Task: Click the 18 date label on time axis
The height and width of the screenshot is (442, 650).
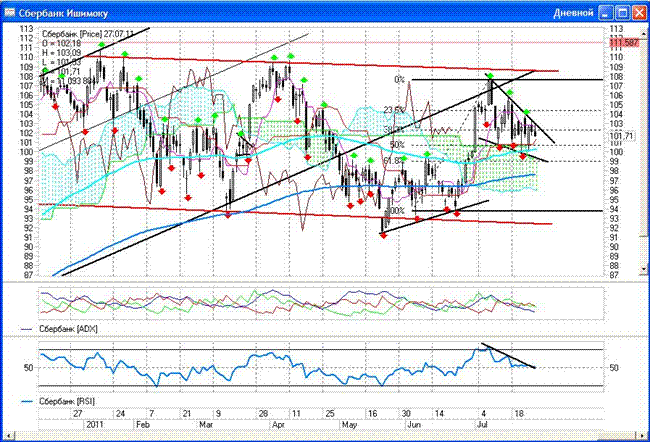Action: (x=519, y=414)
